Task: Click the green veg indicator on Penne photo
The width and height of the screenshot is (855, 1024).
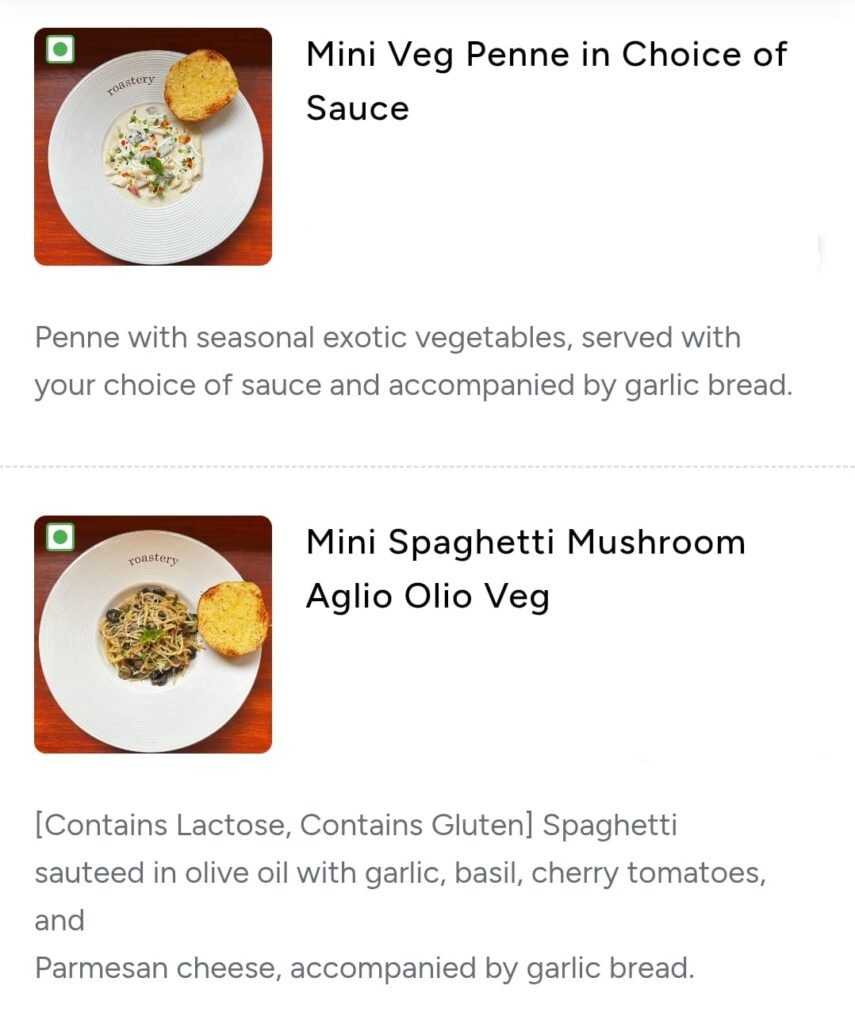Action: click(60, 49)
